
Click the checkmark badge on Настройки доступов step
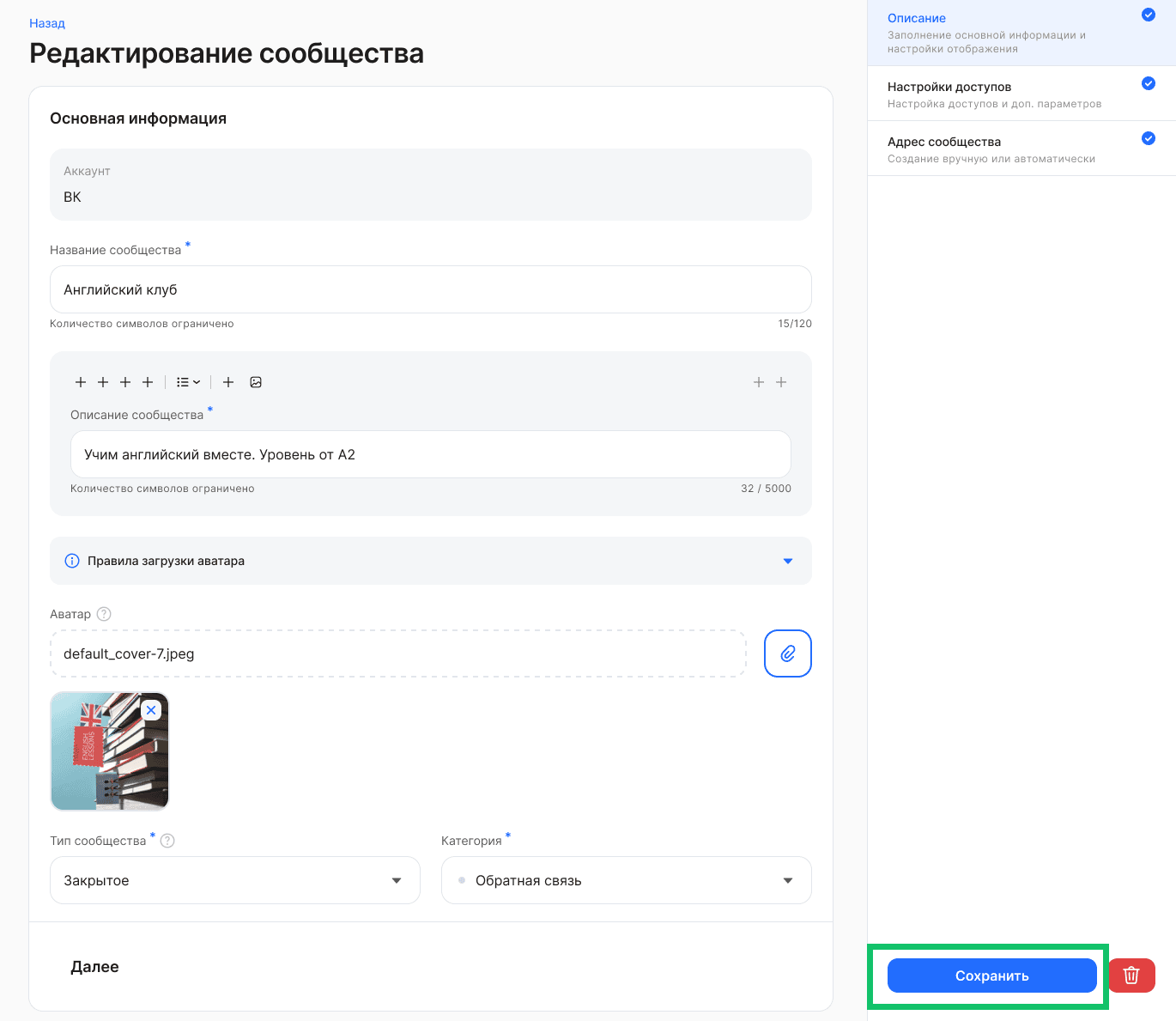pyautogui.click(x=1148, y=83)
